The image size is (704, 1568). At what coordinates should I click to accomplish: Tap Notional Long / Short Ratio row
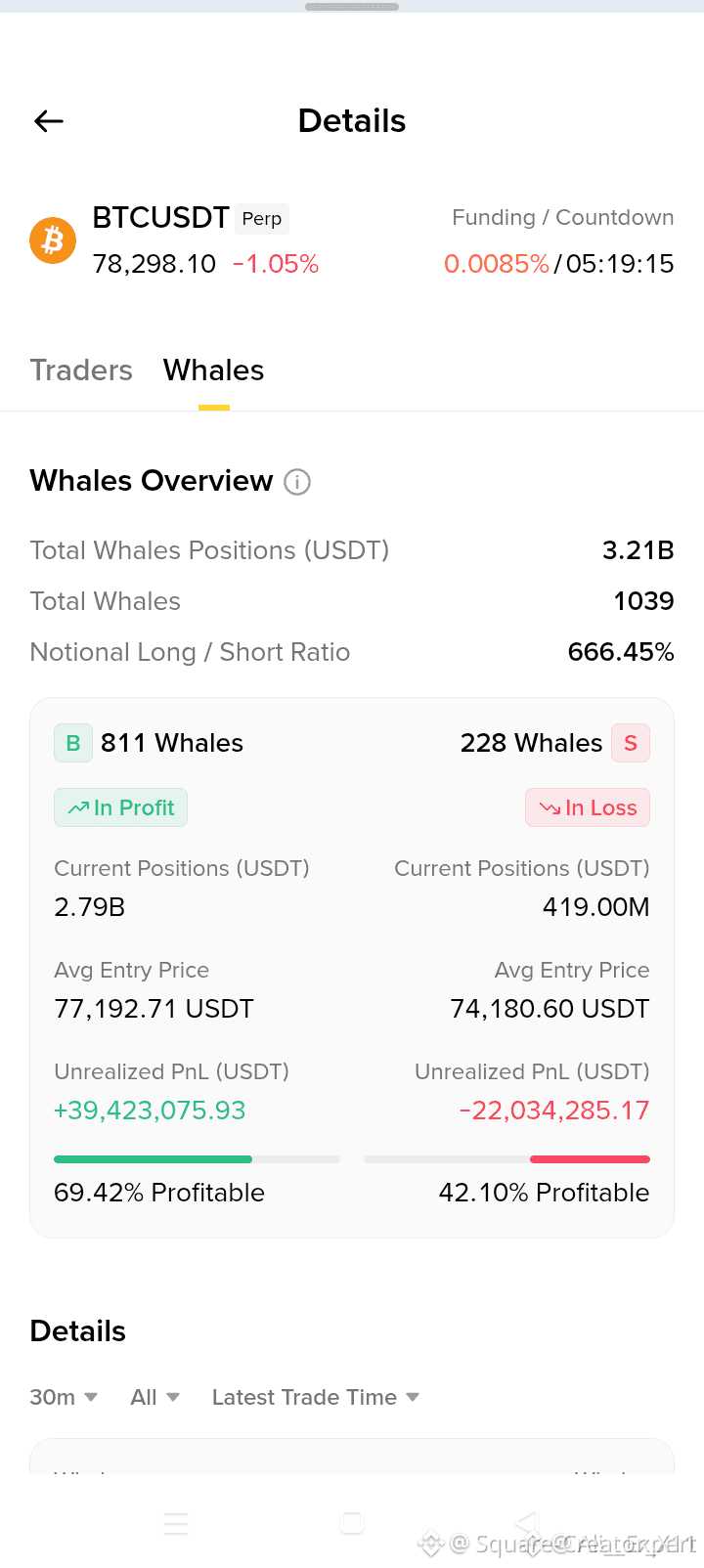352,652
